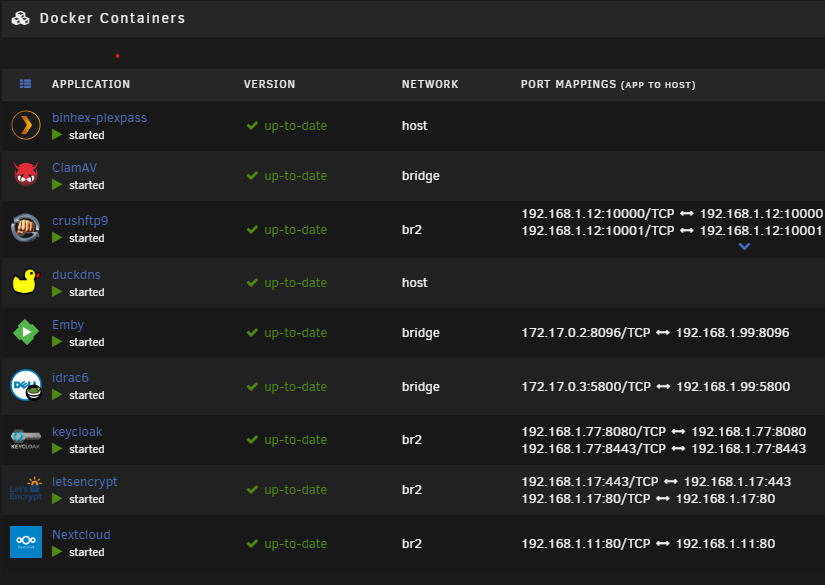This screenshot has height=585, width=825.
Task: Click the duckdns yellow duck icon
Action: [26, 281]
